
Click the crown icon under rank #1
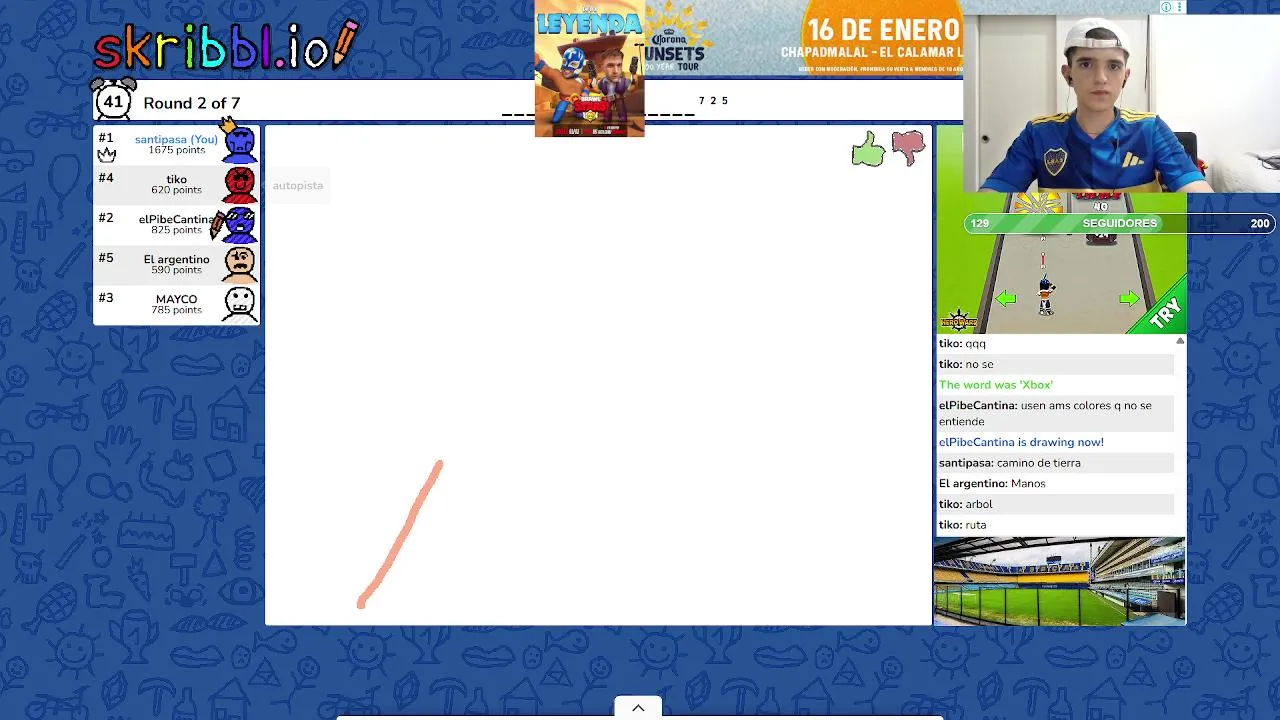pos(107,155)
